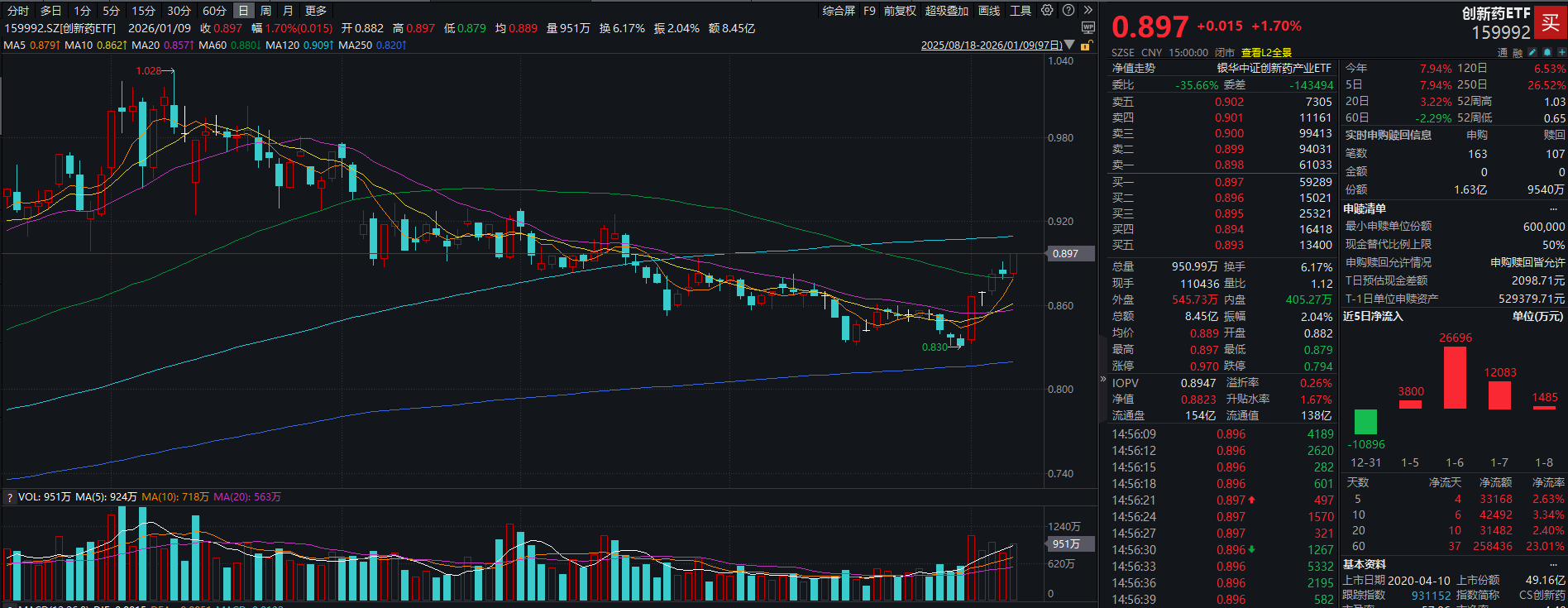Toggle 前复权 price adjustment
1568x608 pixels.
coord(900,11)
